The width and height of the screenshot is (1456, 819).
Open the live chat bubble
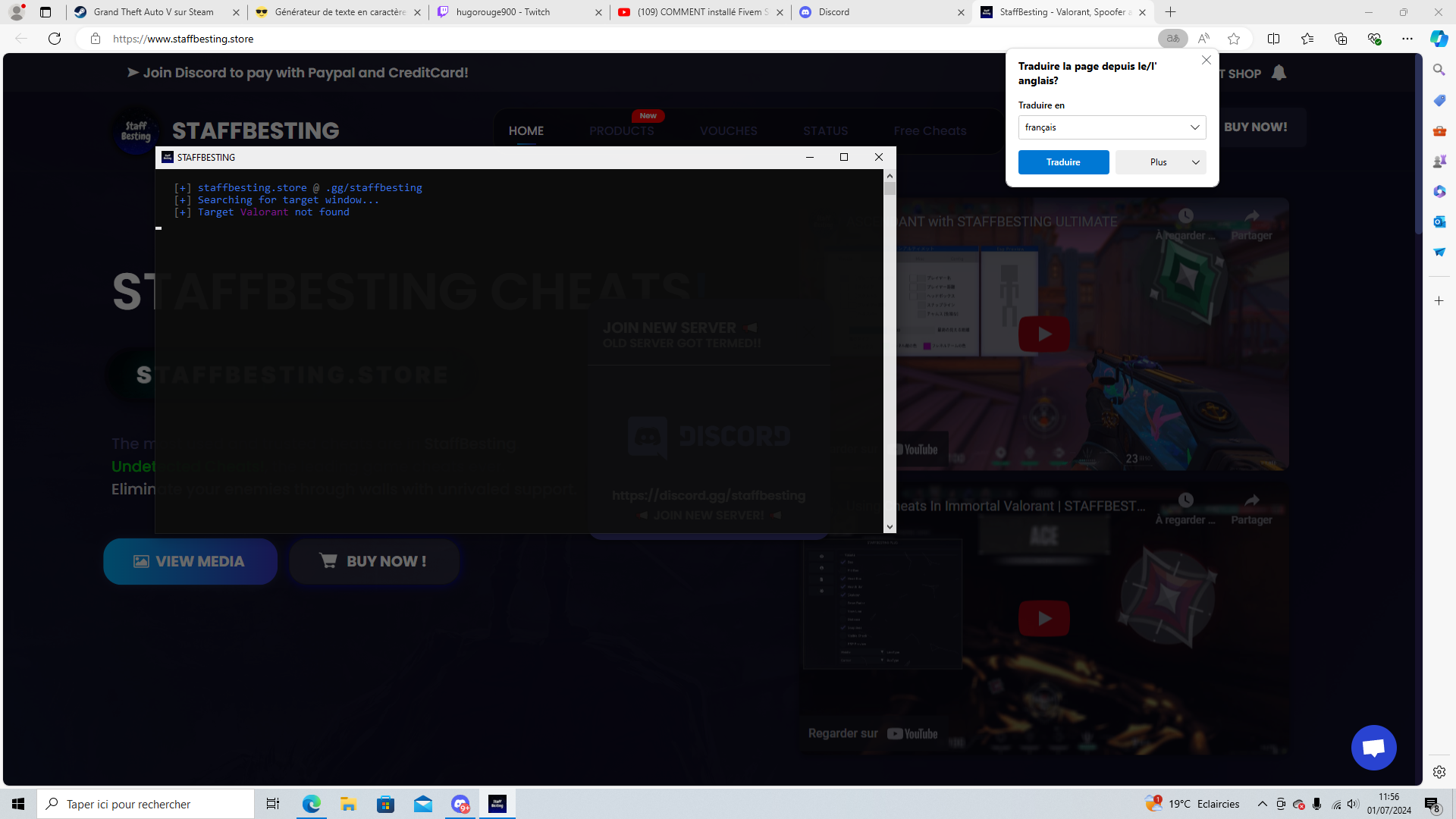click(1373, 748)
